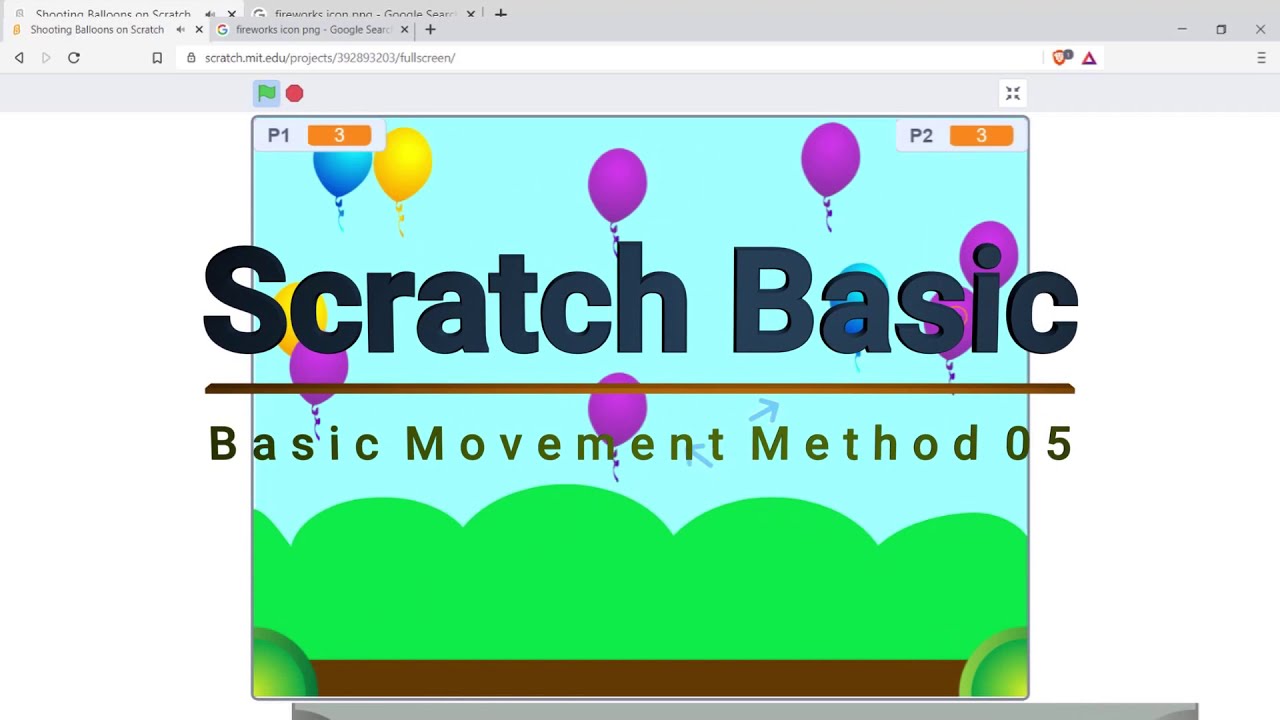Open a new browser tab with the plus button
This screenshot has height=720, width=1280.
(x=430, y=30)
